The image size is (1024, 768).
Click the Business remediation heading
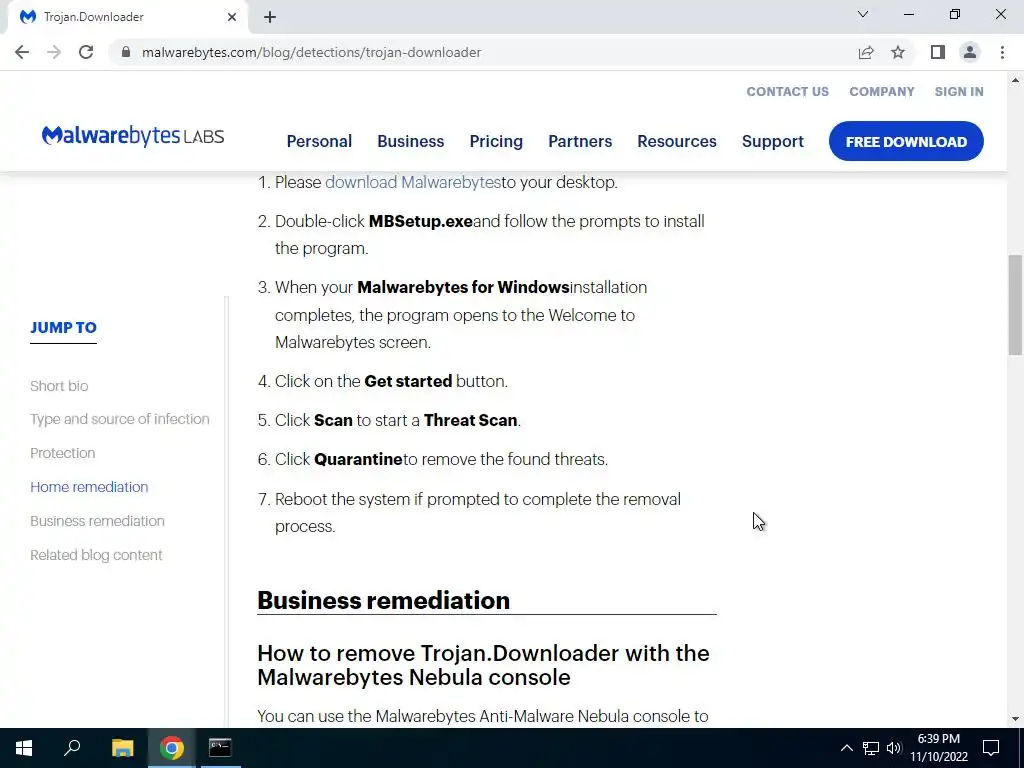tap(383, 600)
